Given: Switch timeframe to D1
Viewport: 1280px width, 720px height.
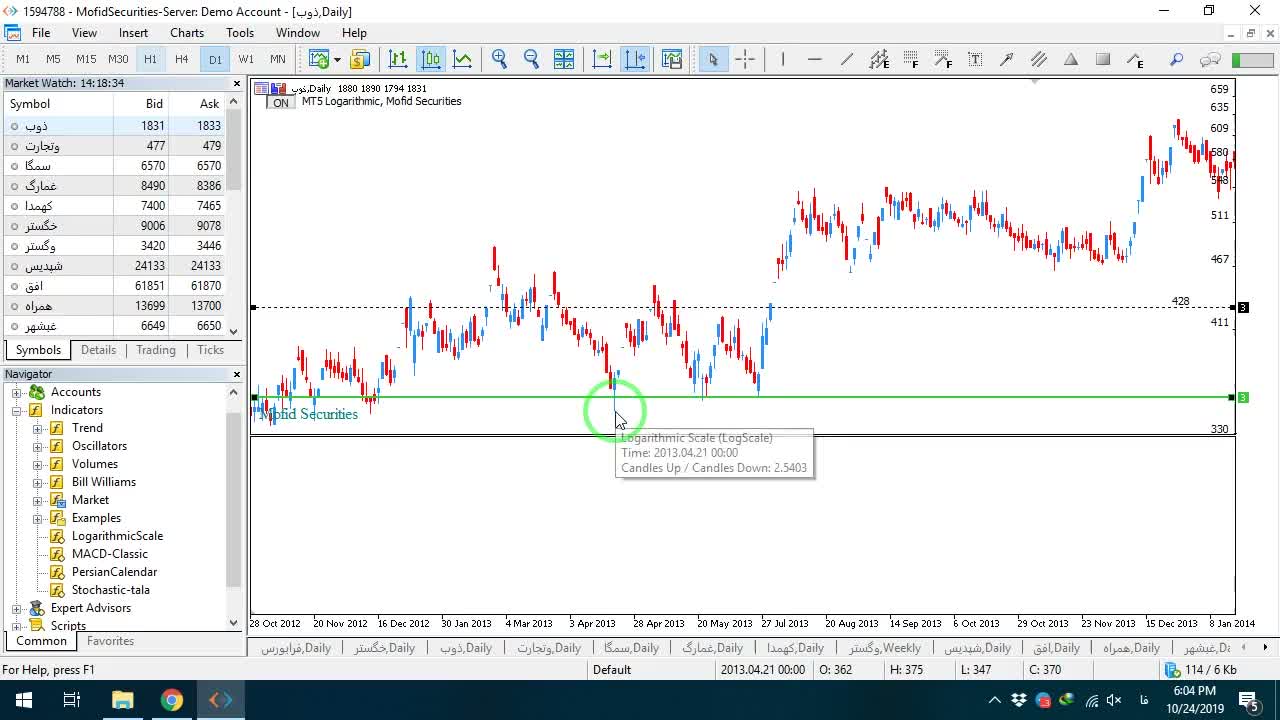Looking at the screenshot, I should click(215, 59).
